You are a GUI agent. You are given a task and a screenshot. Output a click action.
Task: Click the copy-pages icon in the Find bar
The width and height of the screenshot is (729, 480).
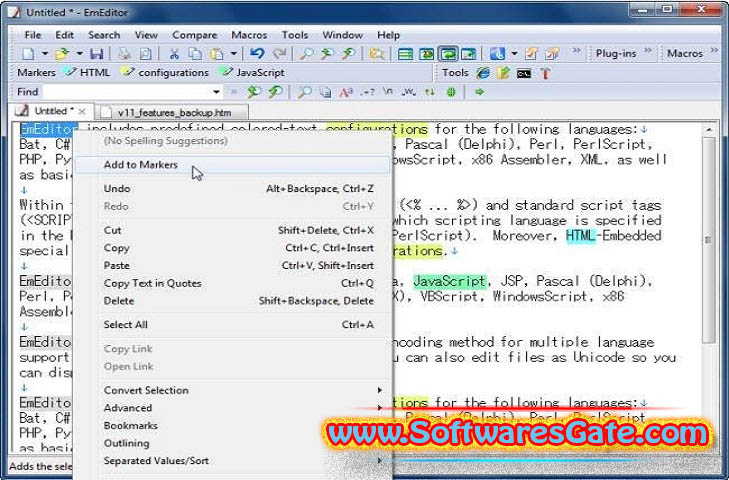click(325, 92)
